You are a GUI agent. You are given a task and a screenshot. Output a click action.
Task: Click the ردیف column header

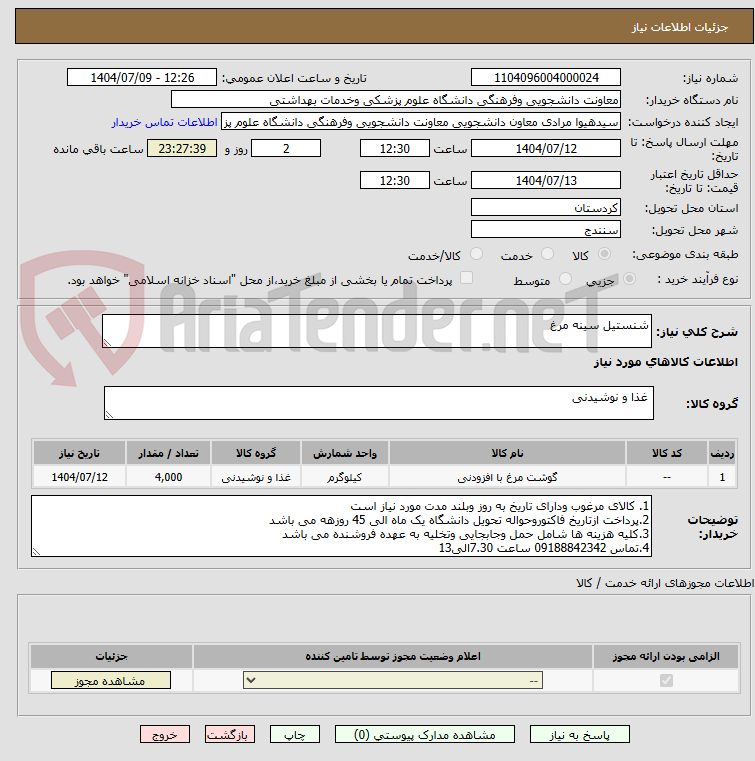point(722,453)
